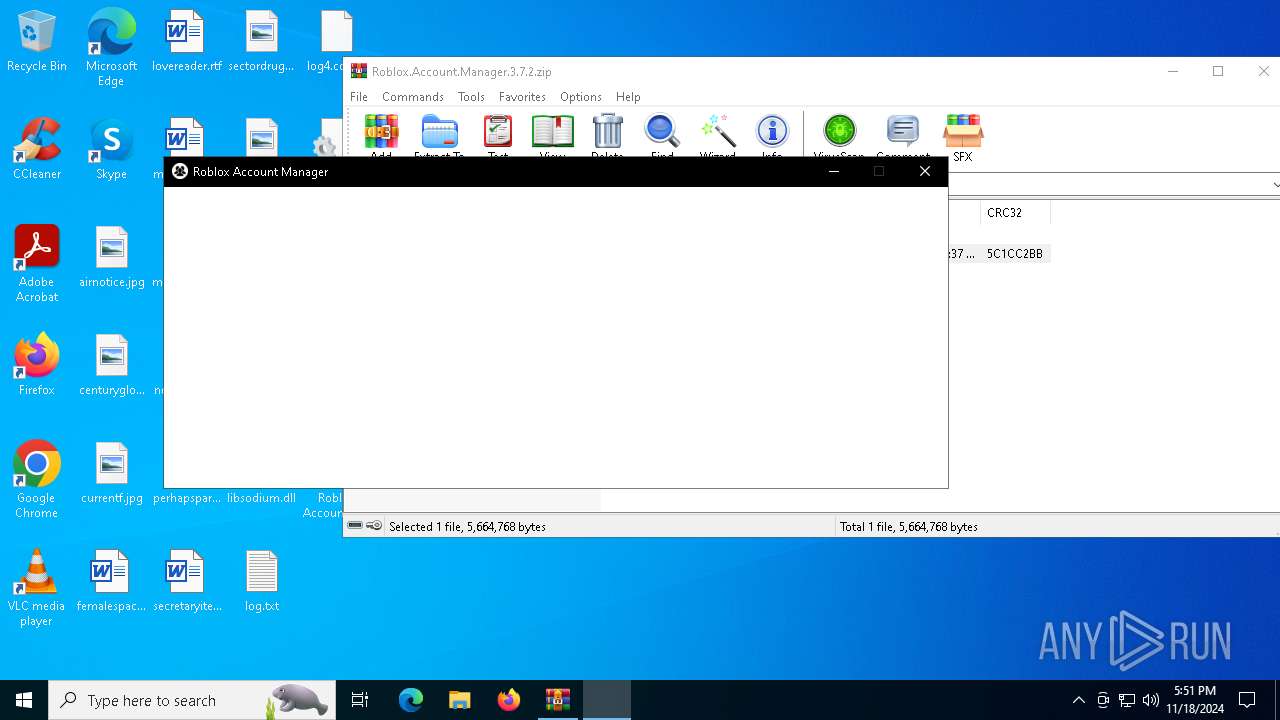Open Windows Start menu
This screenshot has width=1280, height=720.
pos(24,700)
